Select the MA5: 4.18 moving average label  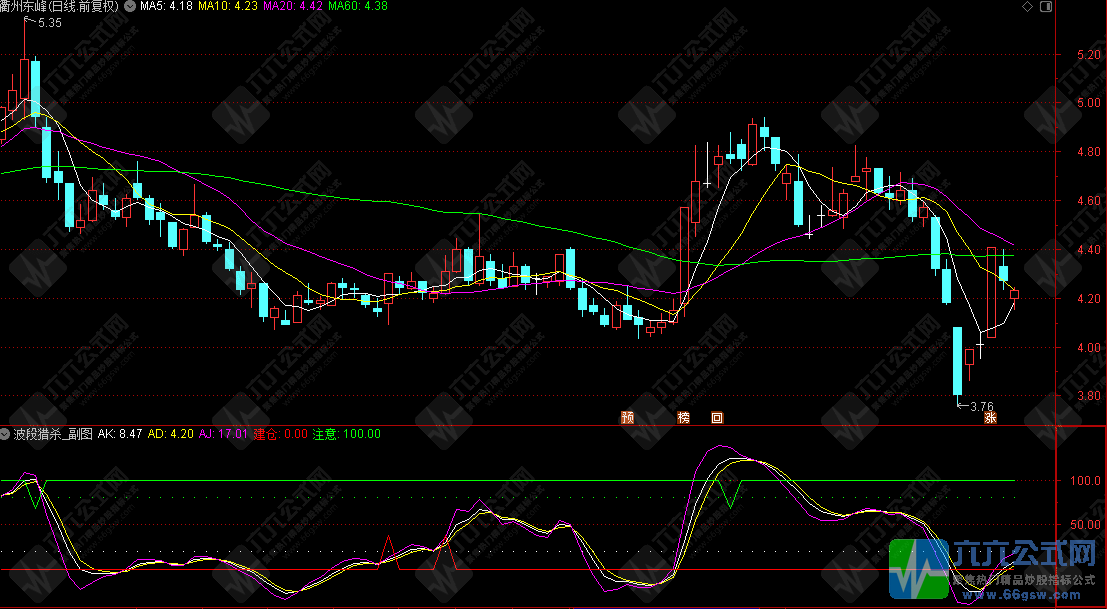tap(166, 6)
